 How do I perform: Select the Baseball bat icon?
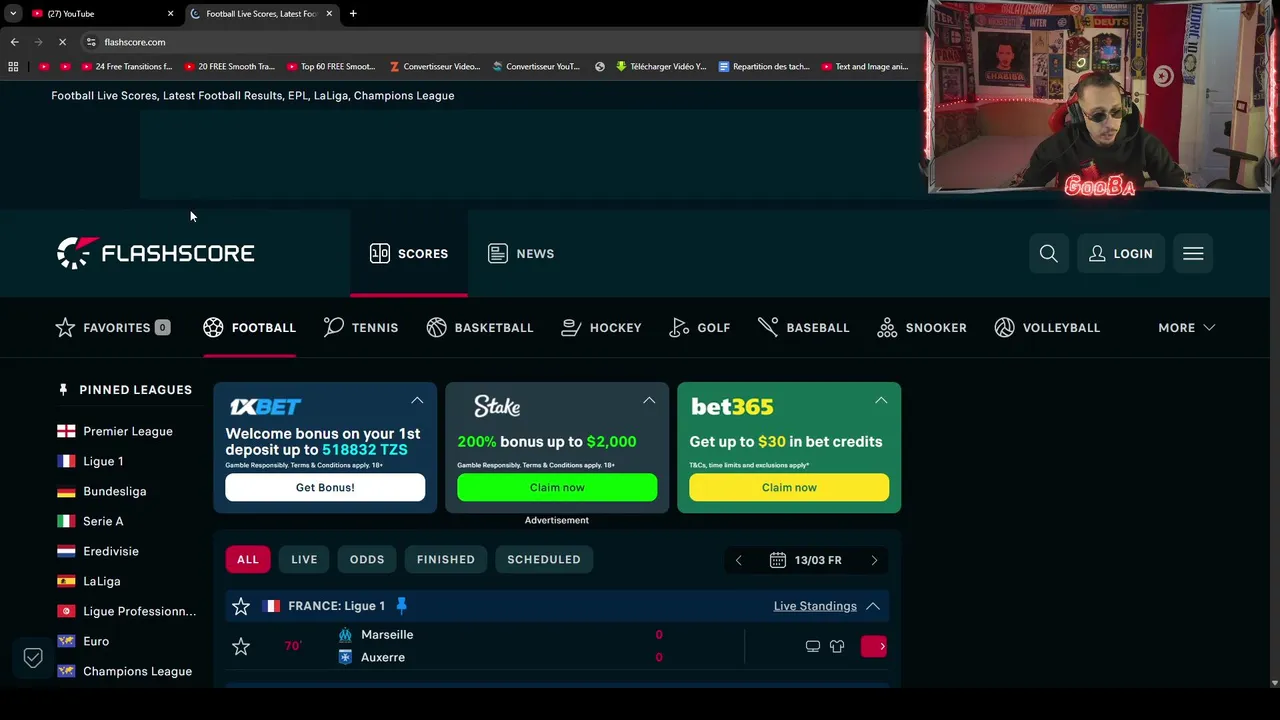tap(768, 327)
